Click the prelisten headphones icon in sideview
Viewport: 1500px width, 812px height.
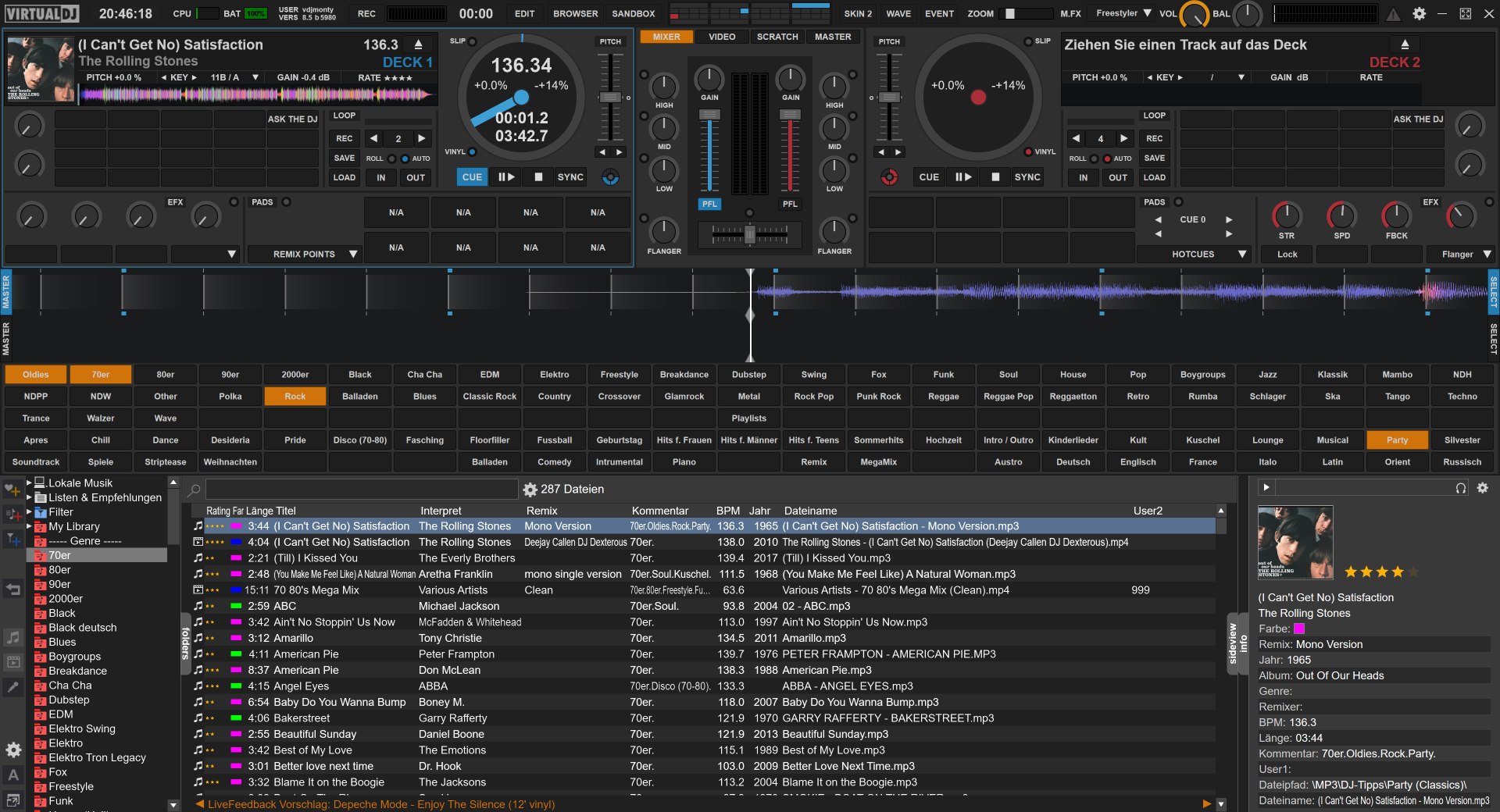coord(1460,488)
